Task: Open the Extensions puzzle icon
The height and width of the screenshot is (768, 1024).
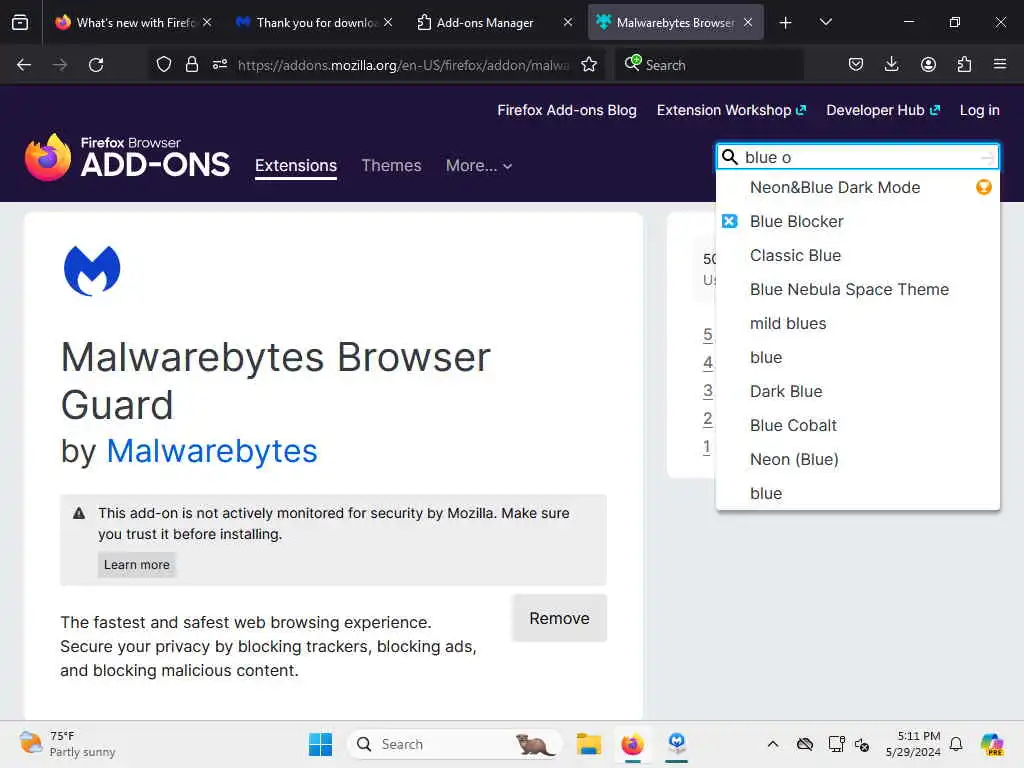Action: coord(964,64)
